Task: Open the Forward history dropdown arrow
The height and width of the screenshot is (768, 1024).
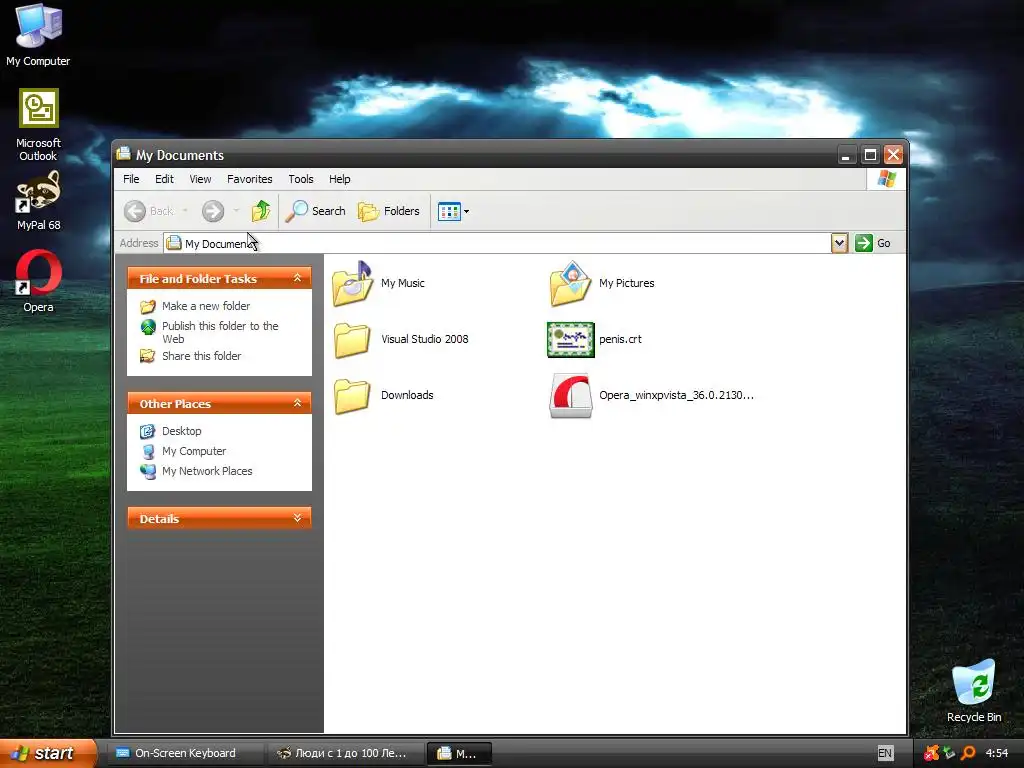Action: tap(236, 211)
